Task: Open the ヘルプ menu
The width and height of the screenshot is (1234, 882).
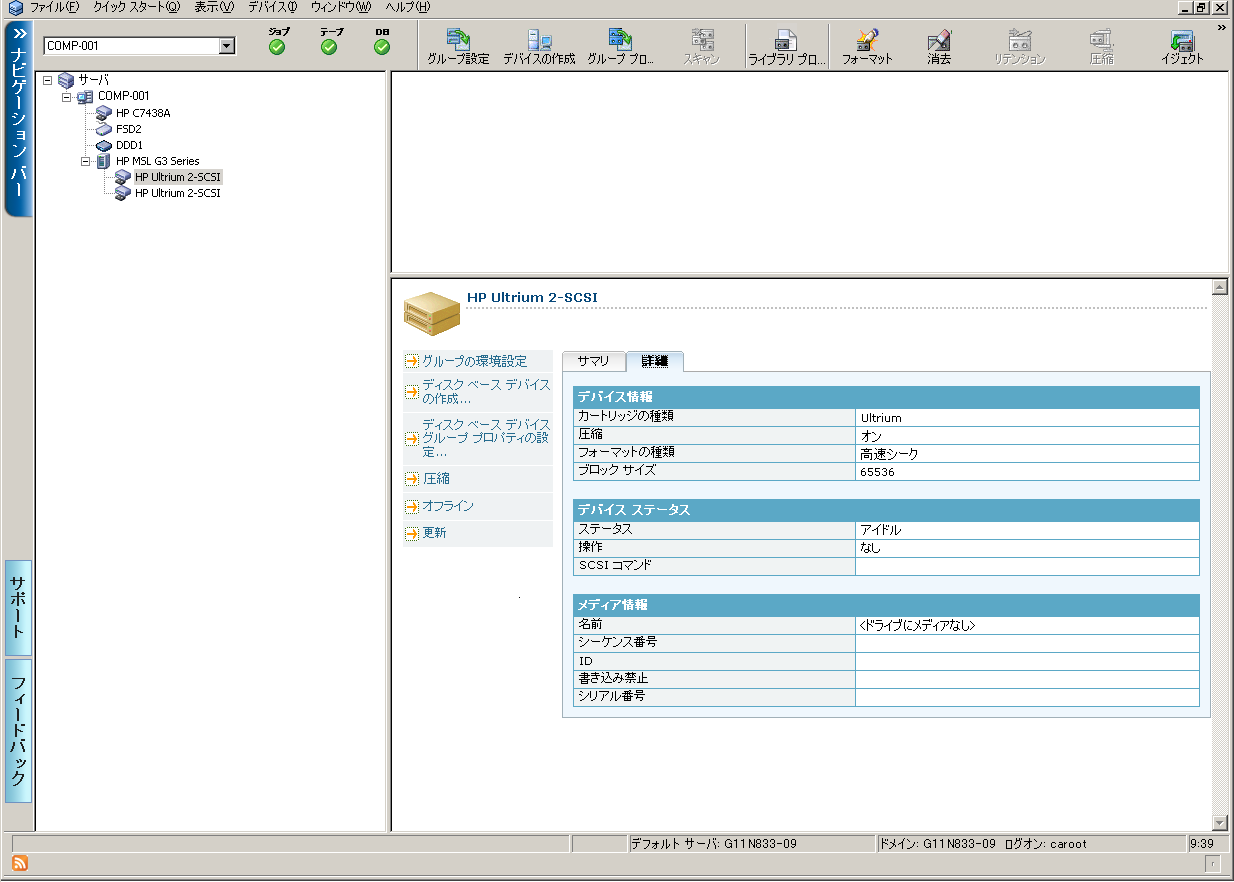Action: (408, 7)
